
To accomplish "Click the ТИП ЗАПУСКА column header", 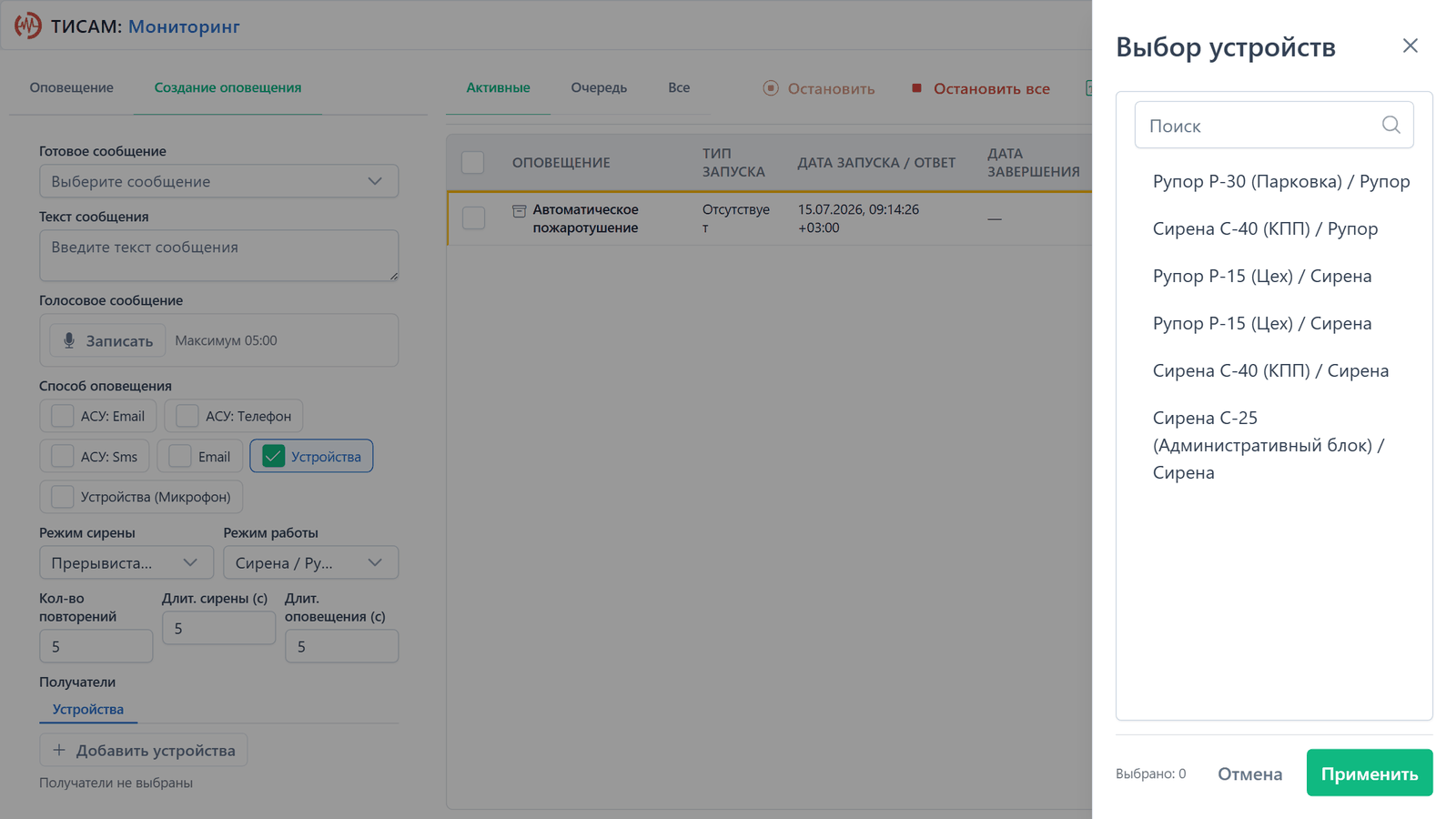I will click(733, 162).
